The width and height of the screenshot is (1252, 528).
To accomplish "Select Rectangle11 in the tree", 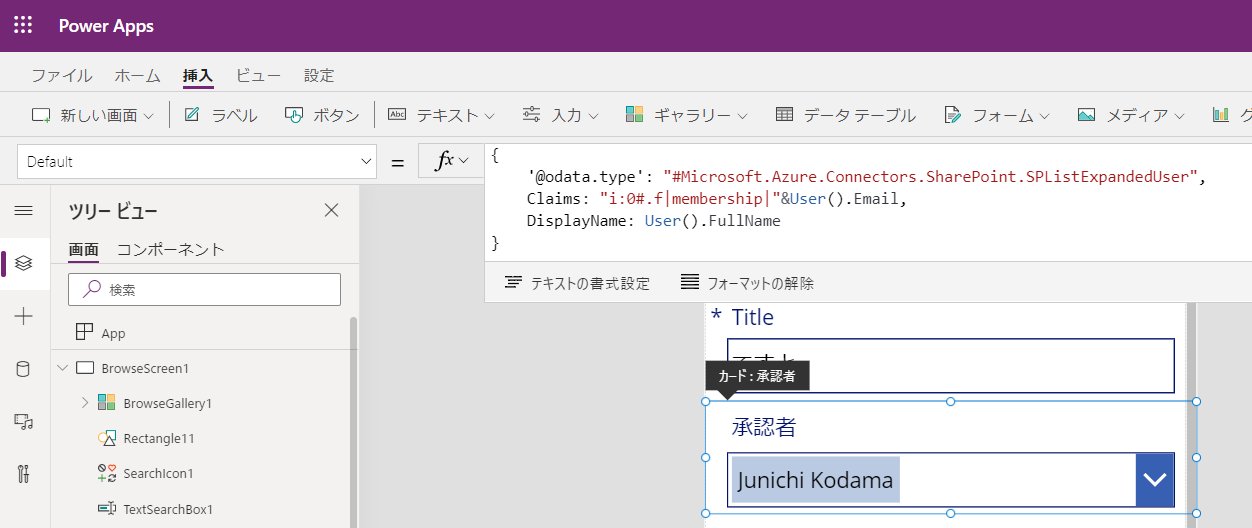I will point(158,438).
